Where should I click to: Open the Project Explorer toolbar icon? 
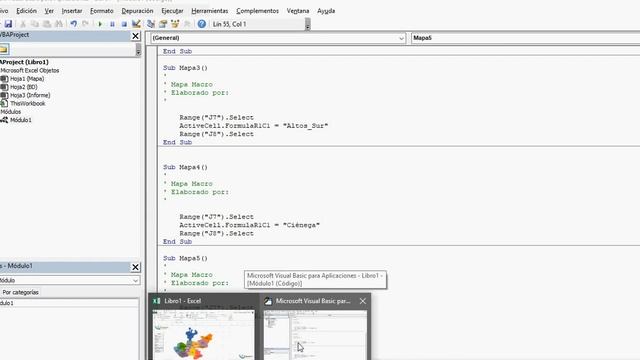coord(151,24)
